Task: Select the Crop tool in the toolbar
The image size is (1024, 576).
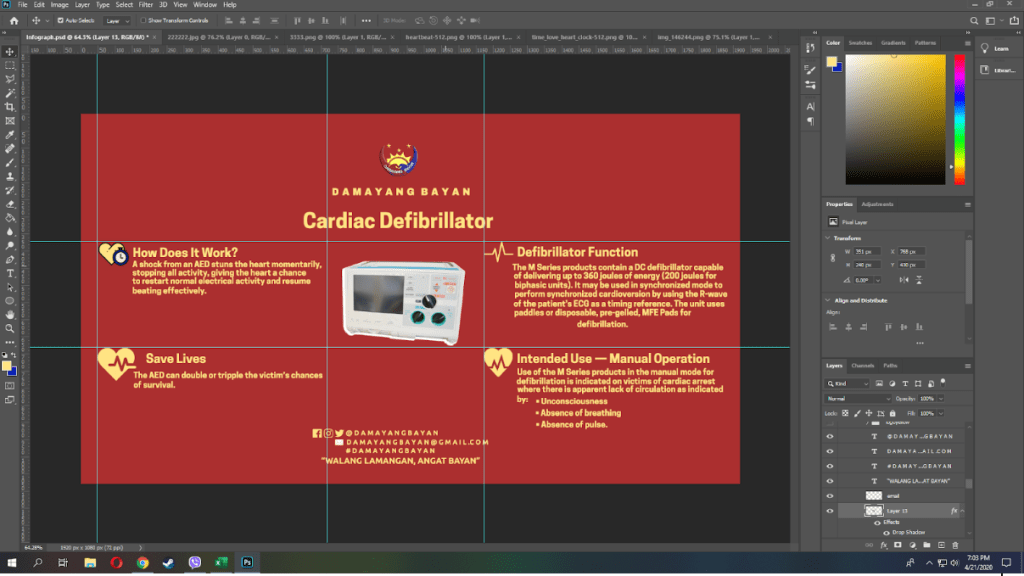Action: (10, 106)
